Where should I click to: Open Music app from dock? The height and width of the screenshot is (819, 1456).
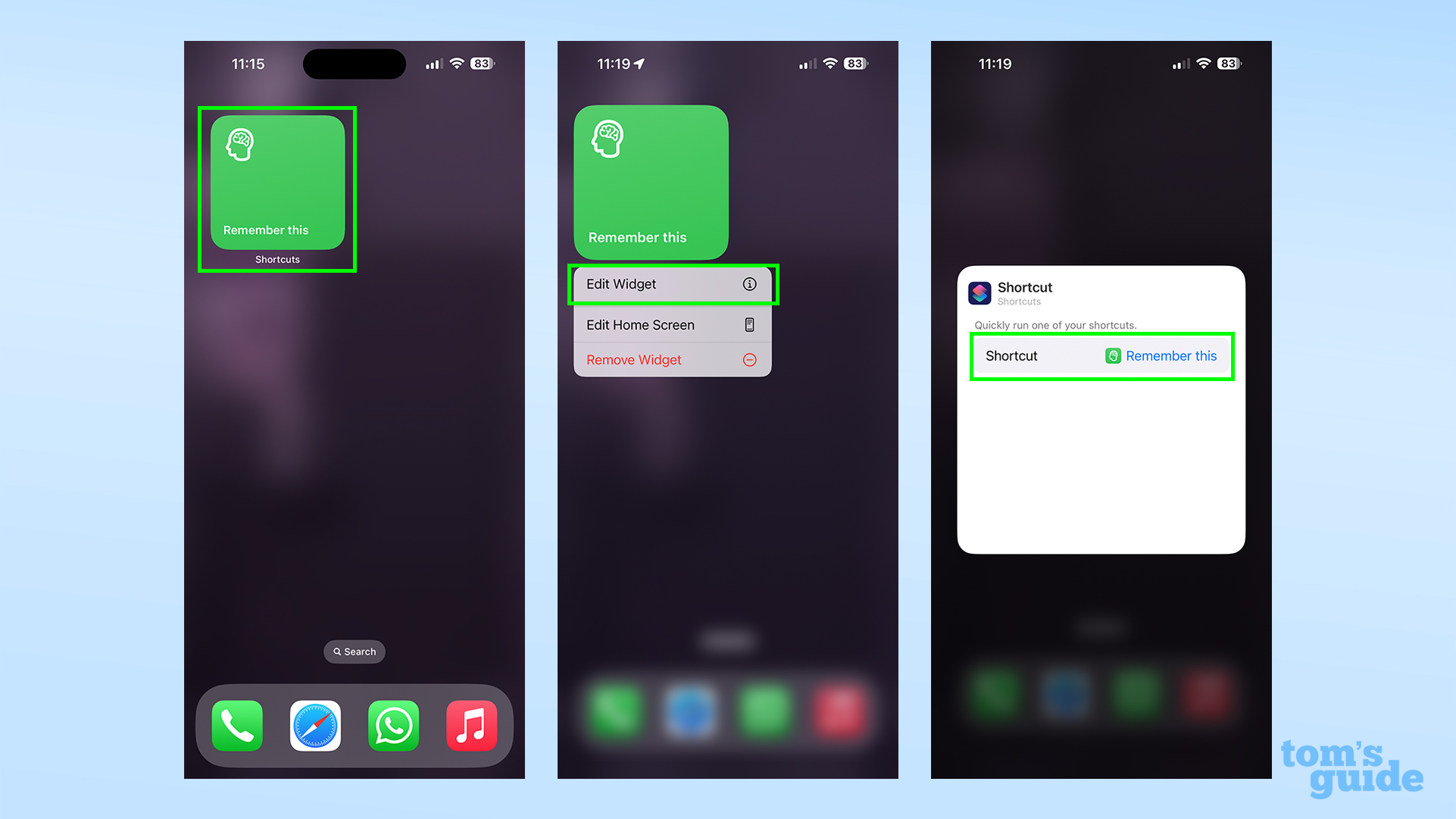472,726
